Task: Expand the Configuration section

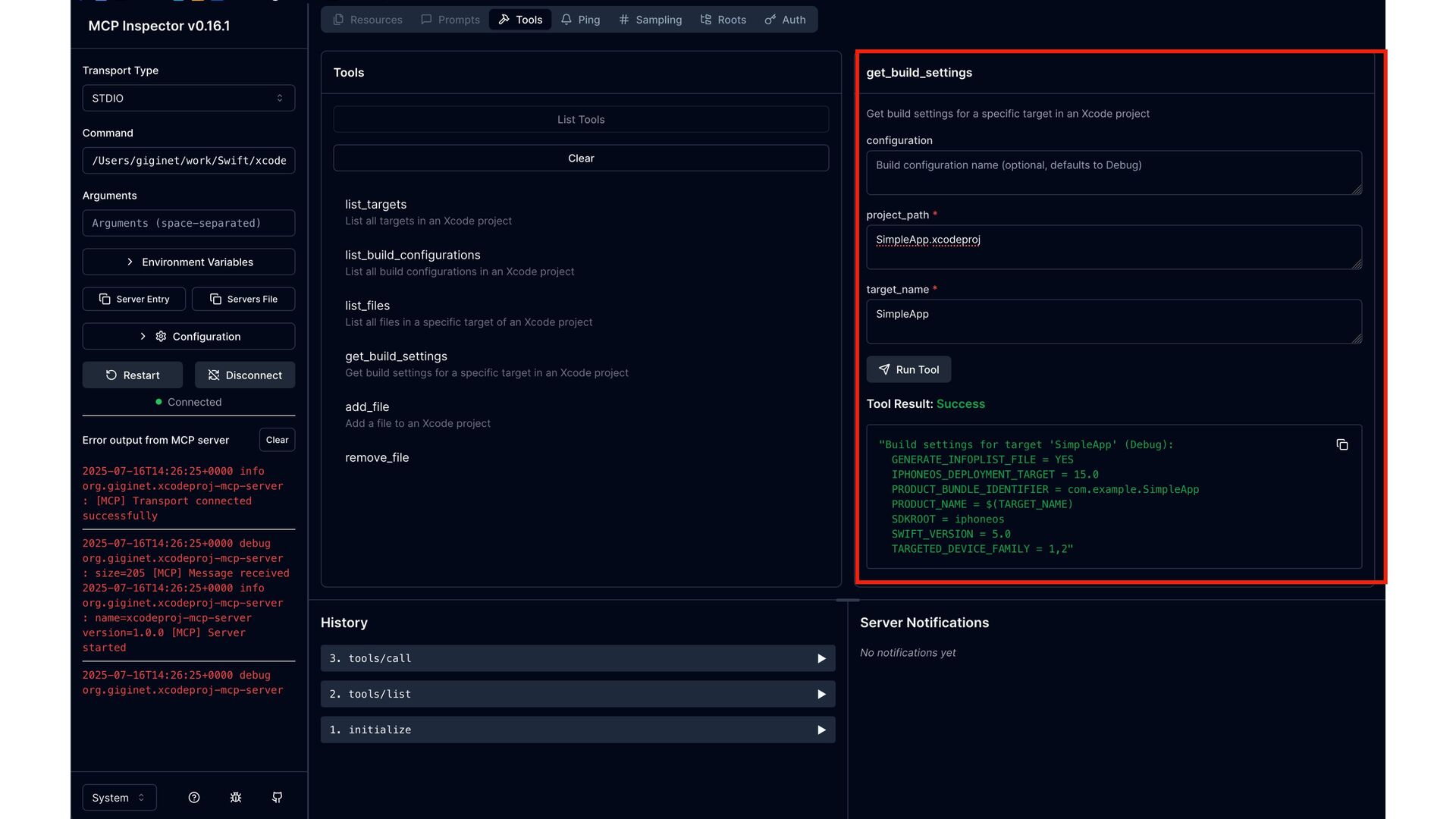Action: click(189, 336)
